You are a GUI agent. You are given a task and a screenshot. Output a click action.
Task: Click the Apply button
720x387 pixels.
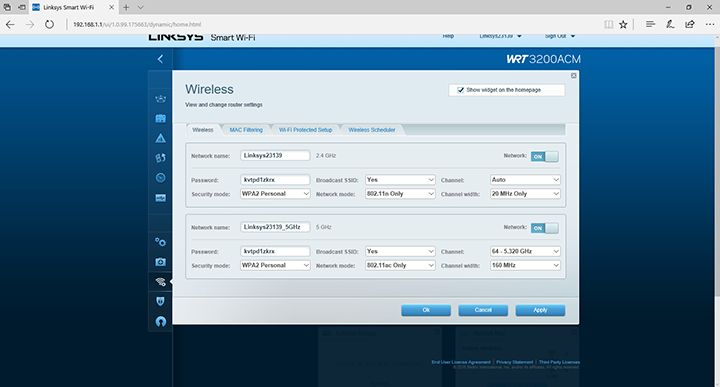pos(540,310)
